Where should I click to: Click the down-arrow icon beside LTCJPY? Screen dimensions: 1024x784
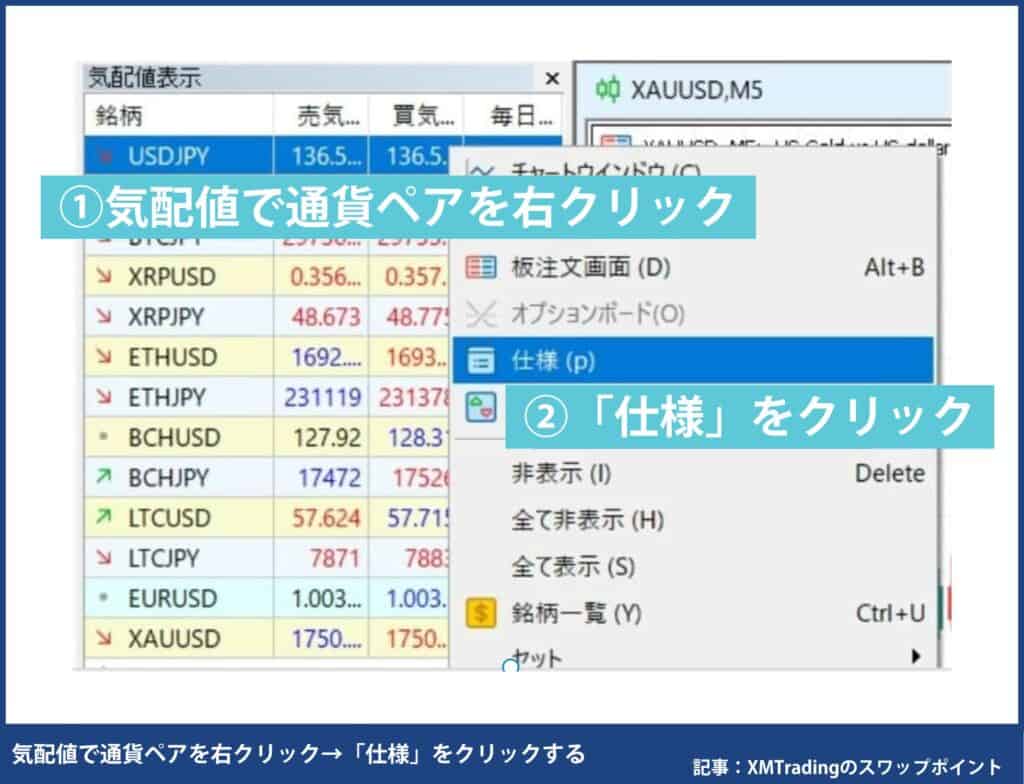click(104, 557)
